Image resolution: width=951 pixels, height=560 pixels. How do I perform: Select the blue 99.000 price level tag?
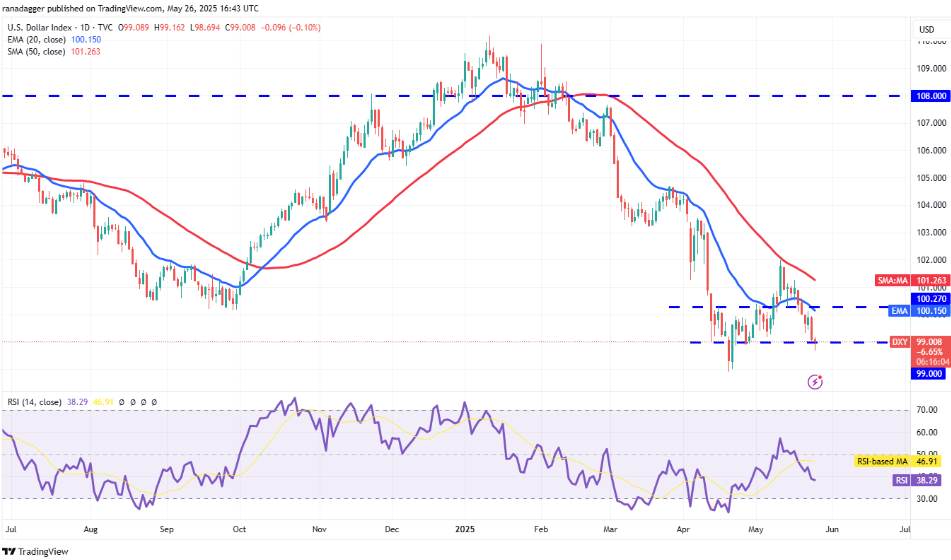[929, 374]
